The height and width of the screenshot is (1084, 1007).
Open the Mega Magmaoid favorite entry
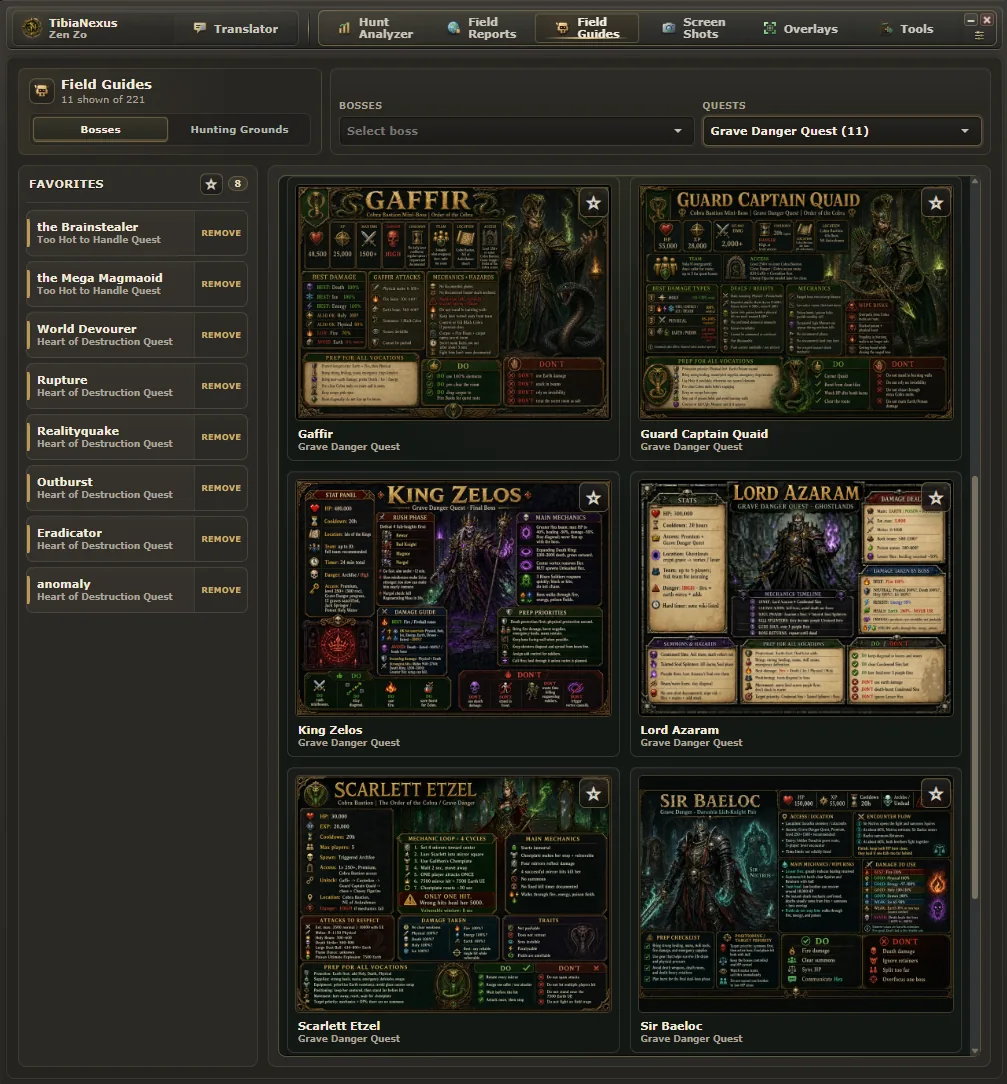point(111,284)
